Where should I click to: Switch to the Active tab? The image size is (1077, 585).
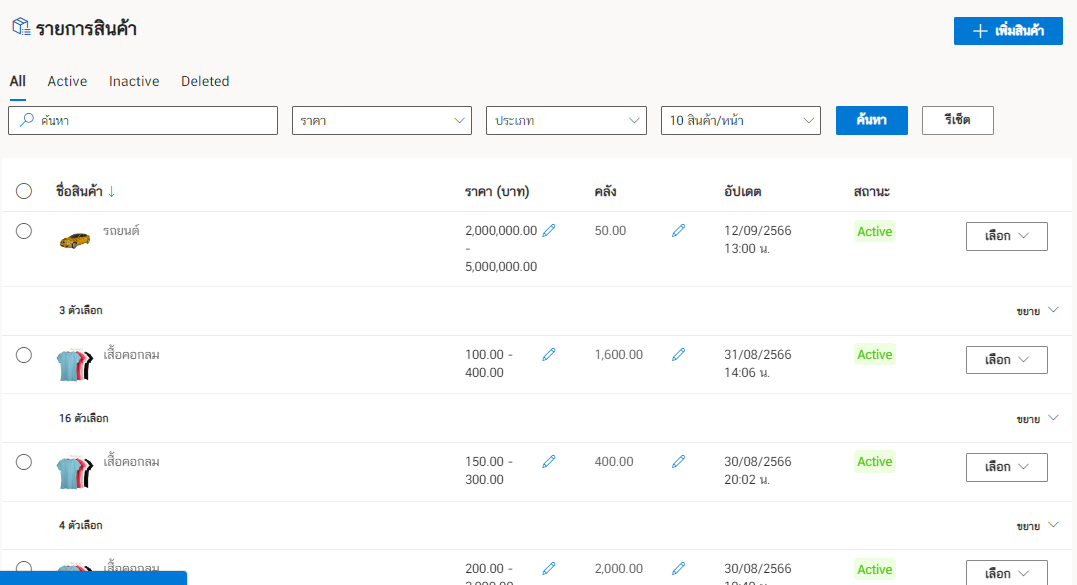point(67,81)
